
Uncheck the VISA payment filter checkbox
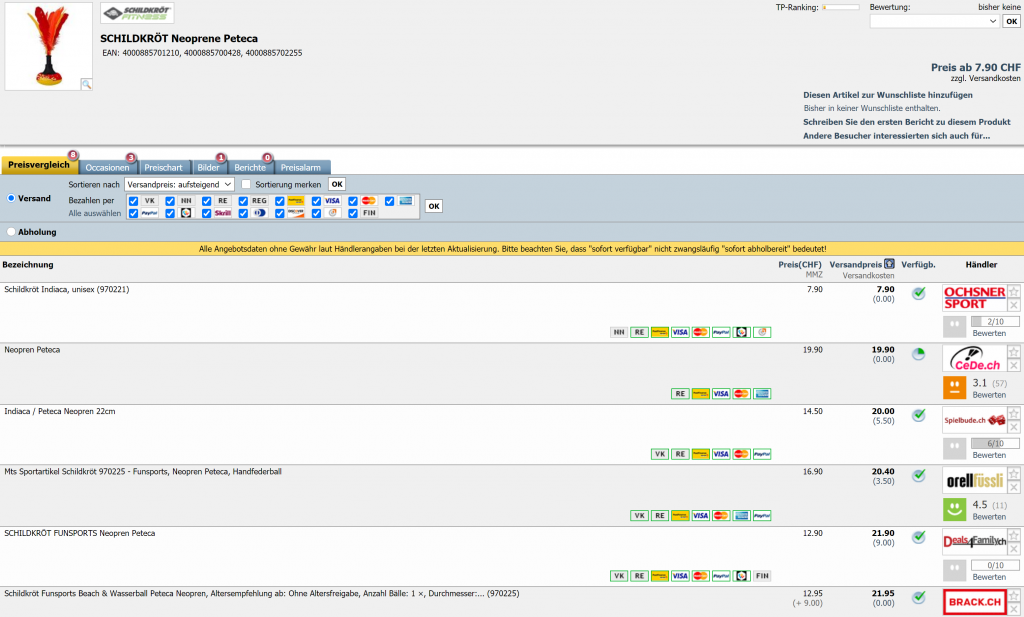317,201
